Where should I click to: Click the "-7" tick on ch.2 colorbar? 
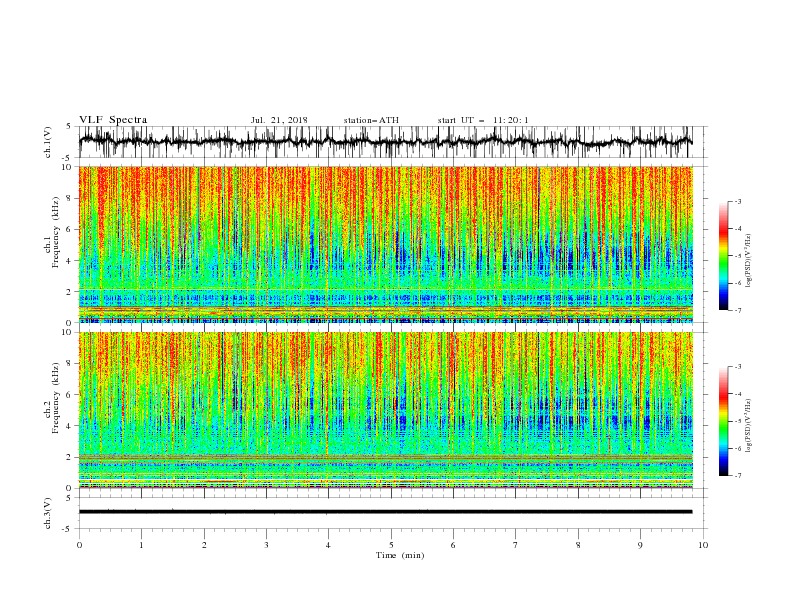737,476
